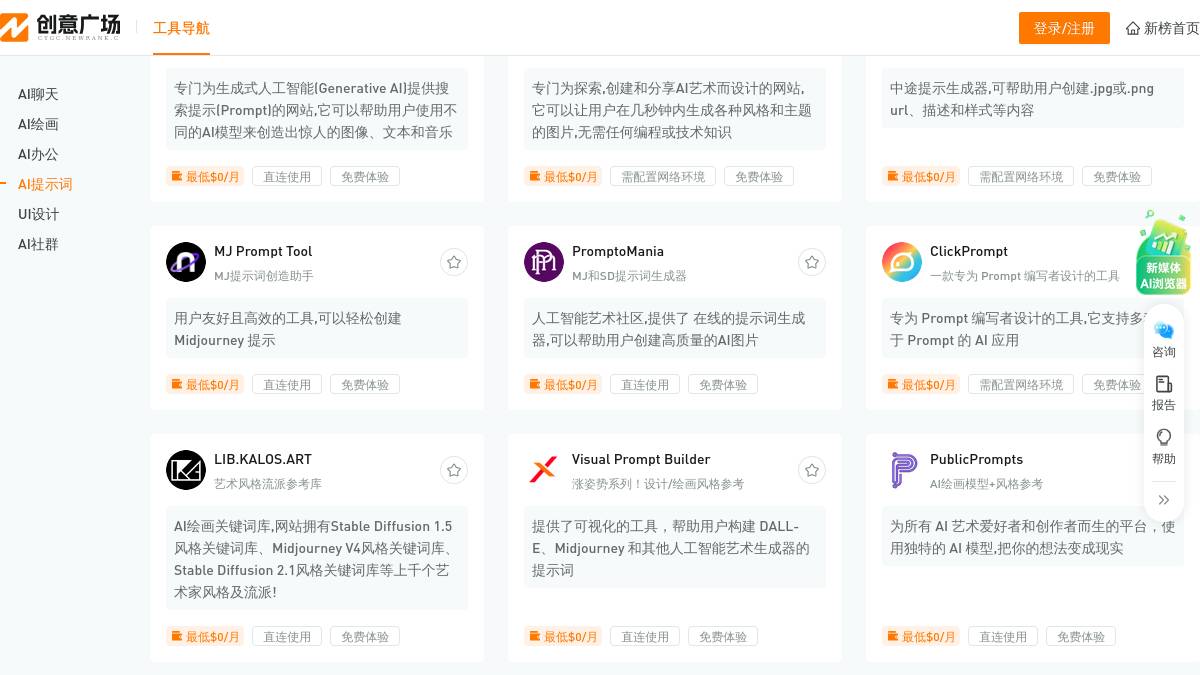Click 需配置网络环境 tag on ClickPrompt

click(x=1021, y=384)
